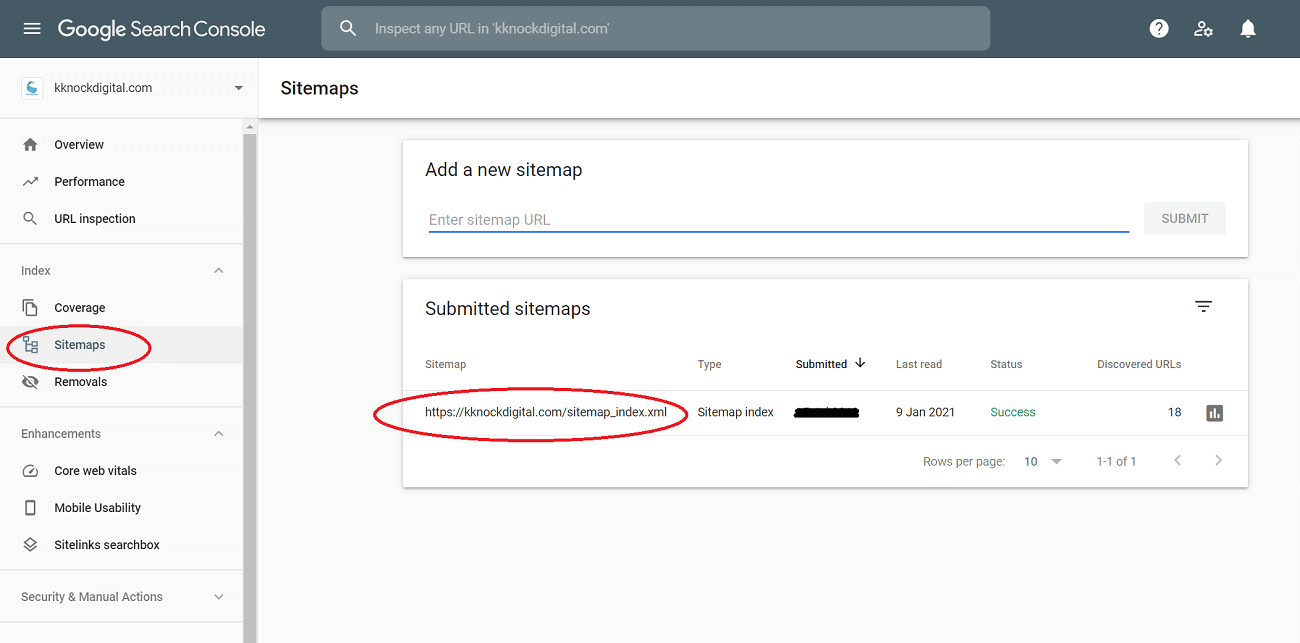Click the Sitelinks searchbox layers icon

pos(31,544)
